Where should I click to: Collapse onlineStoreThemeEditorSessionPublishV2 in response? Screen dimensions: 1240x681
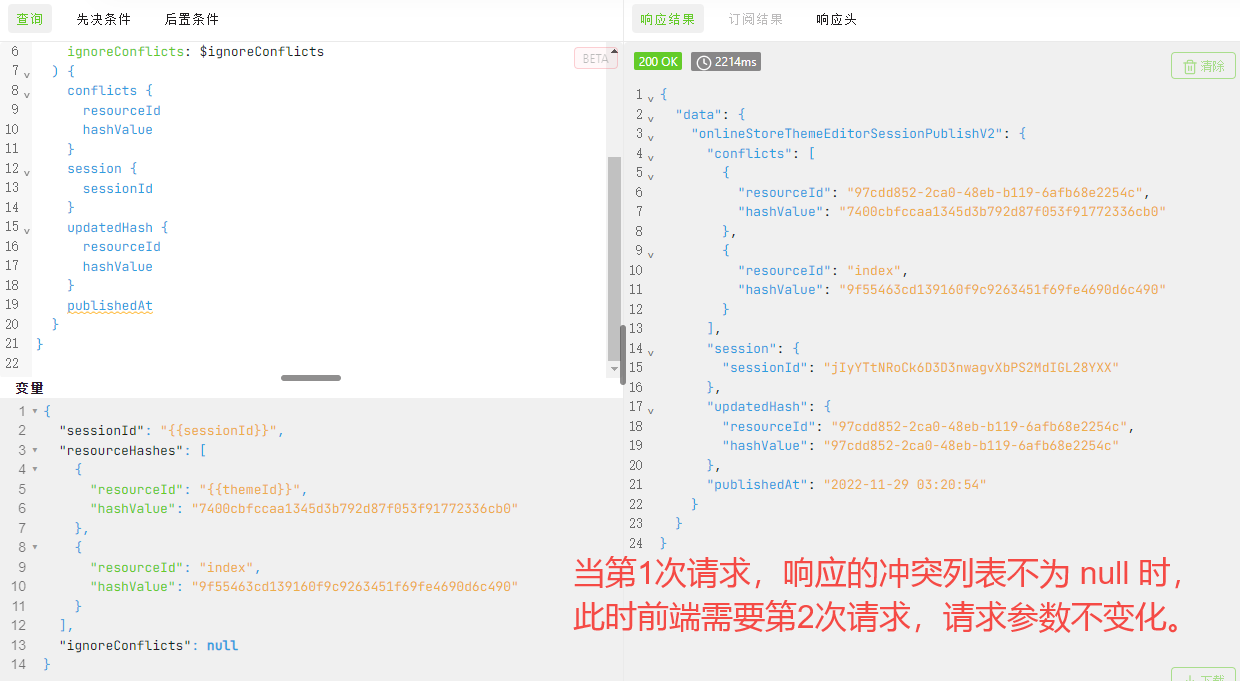[651, 137]
